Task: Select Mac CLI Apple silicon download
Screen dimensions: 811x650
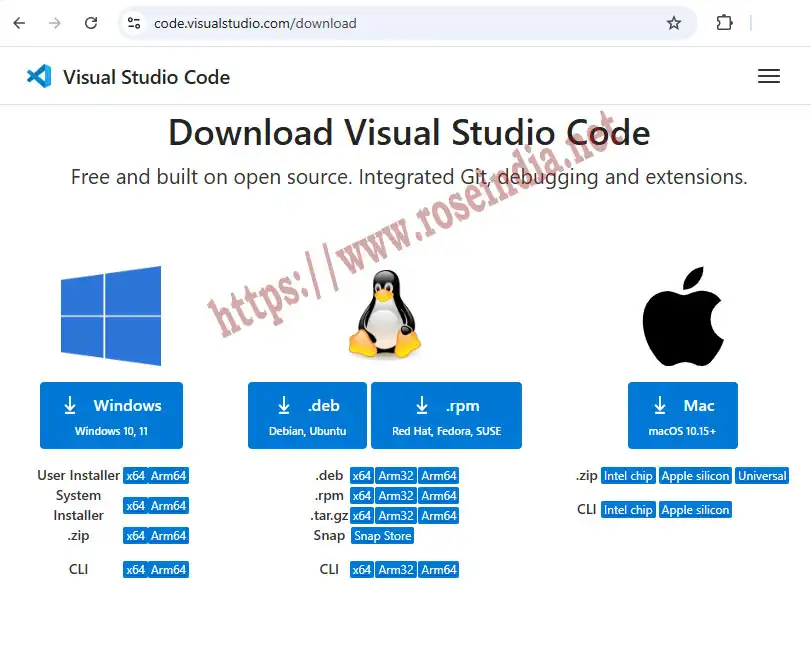Action: tap(695, 510)
